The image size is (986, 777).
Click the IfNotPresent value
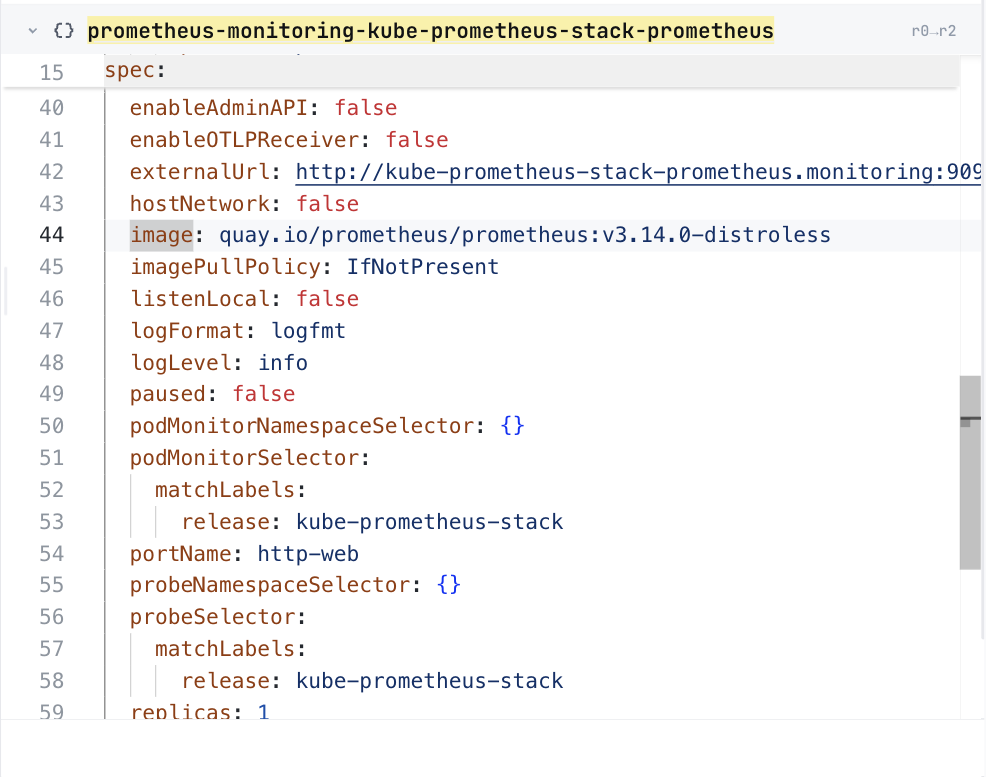(423, 267)
